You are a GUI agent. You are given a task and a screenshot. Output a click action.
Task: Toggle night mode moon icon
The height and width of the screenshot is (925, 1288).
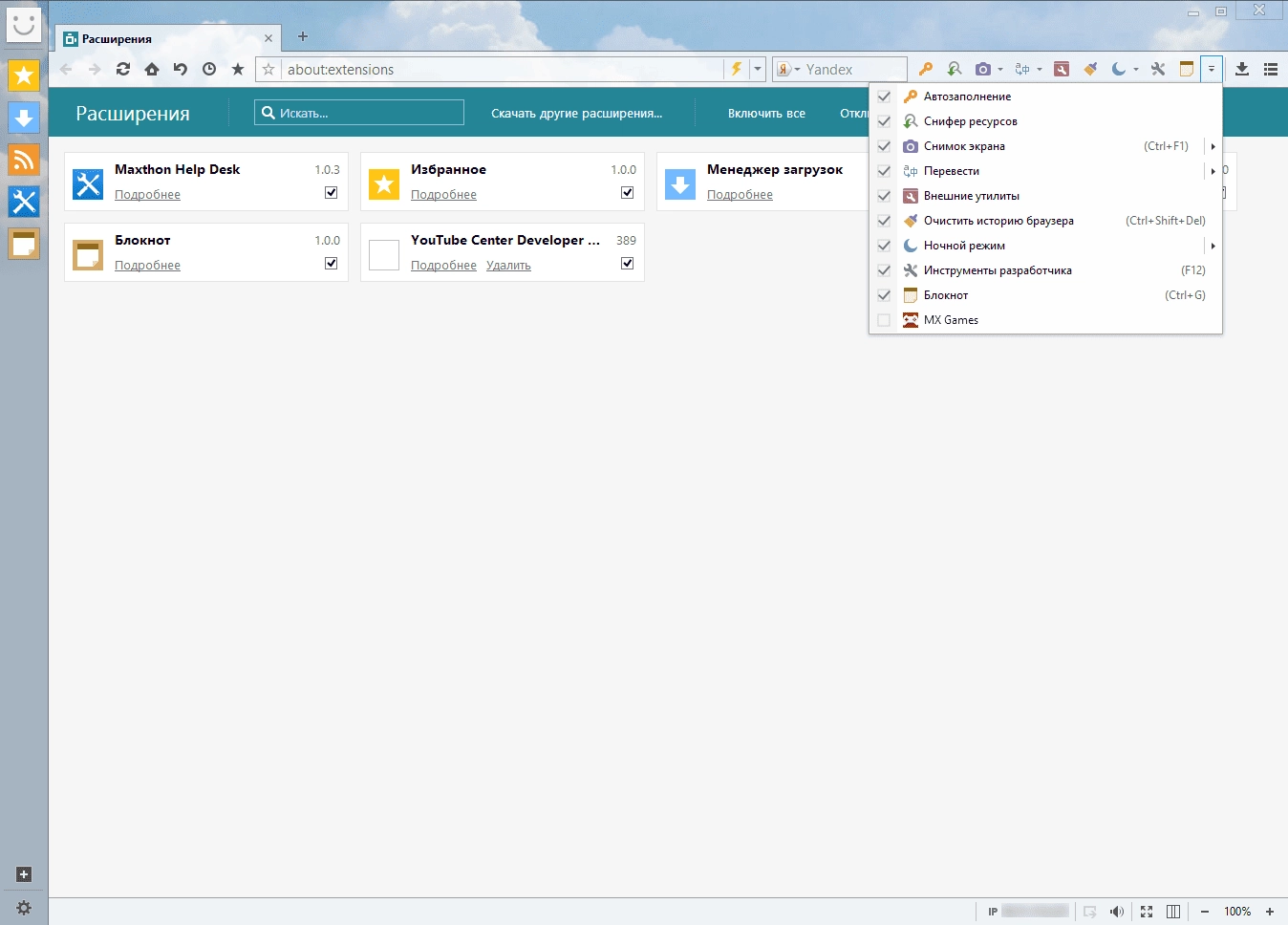point(1119,69)
